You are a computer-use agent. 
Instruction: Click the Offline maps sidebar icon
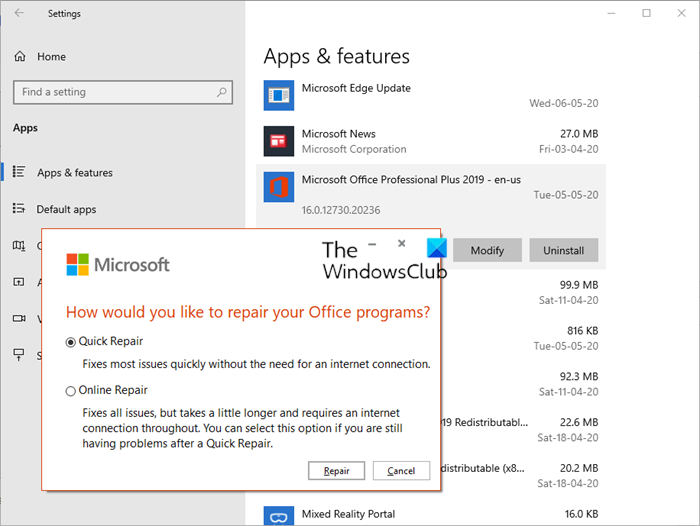(x=19, y=246)
